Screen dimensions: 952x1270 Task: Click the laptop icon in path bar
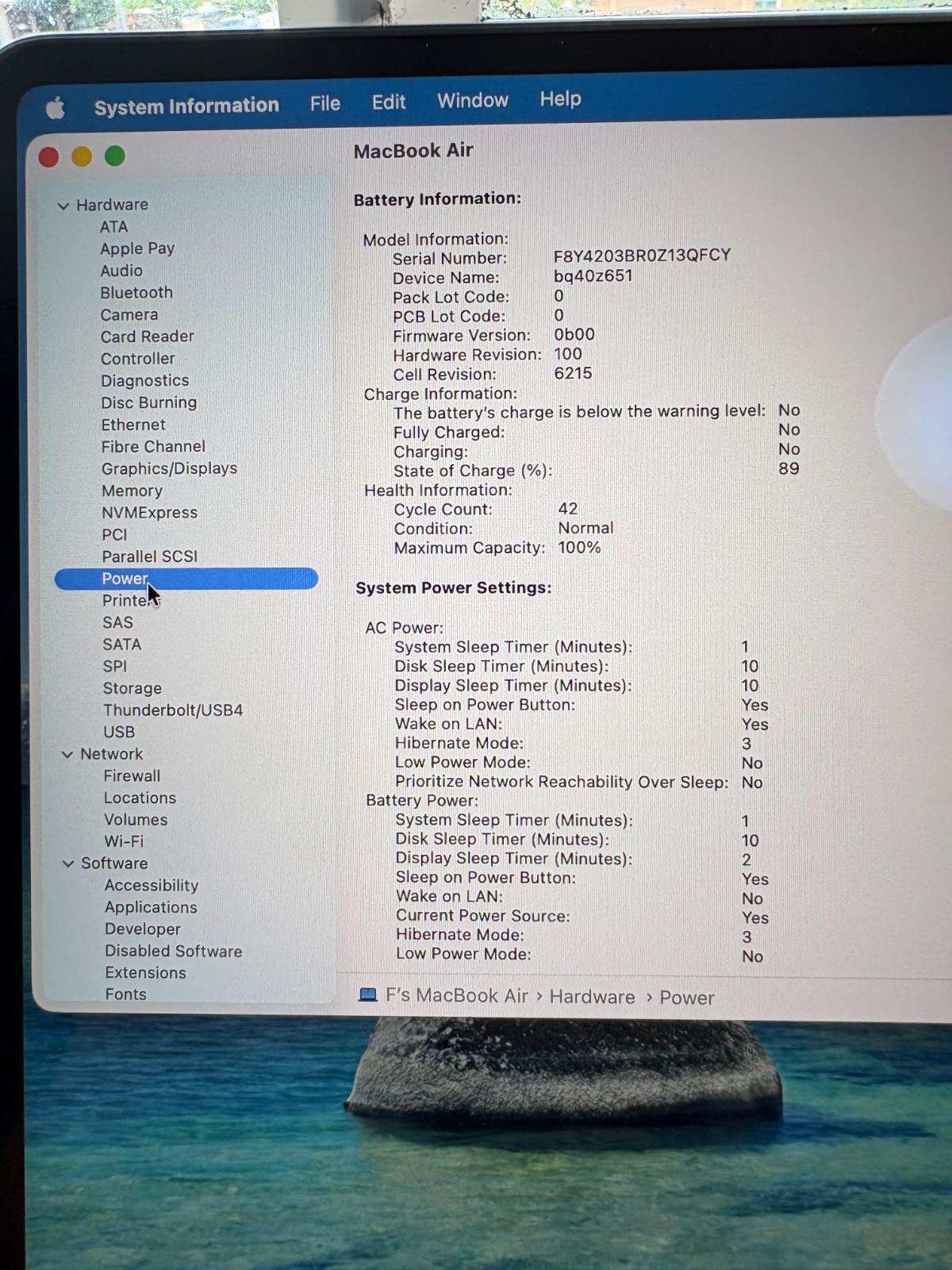[x=367, y=995]
